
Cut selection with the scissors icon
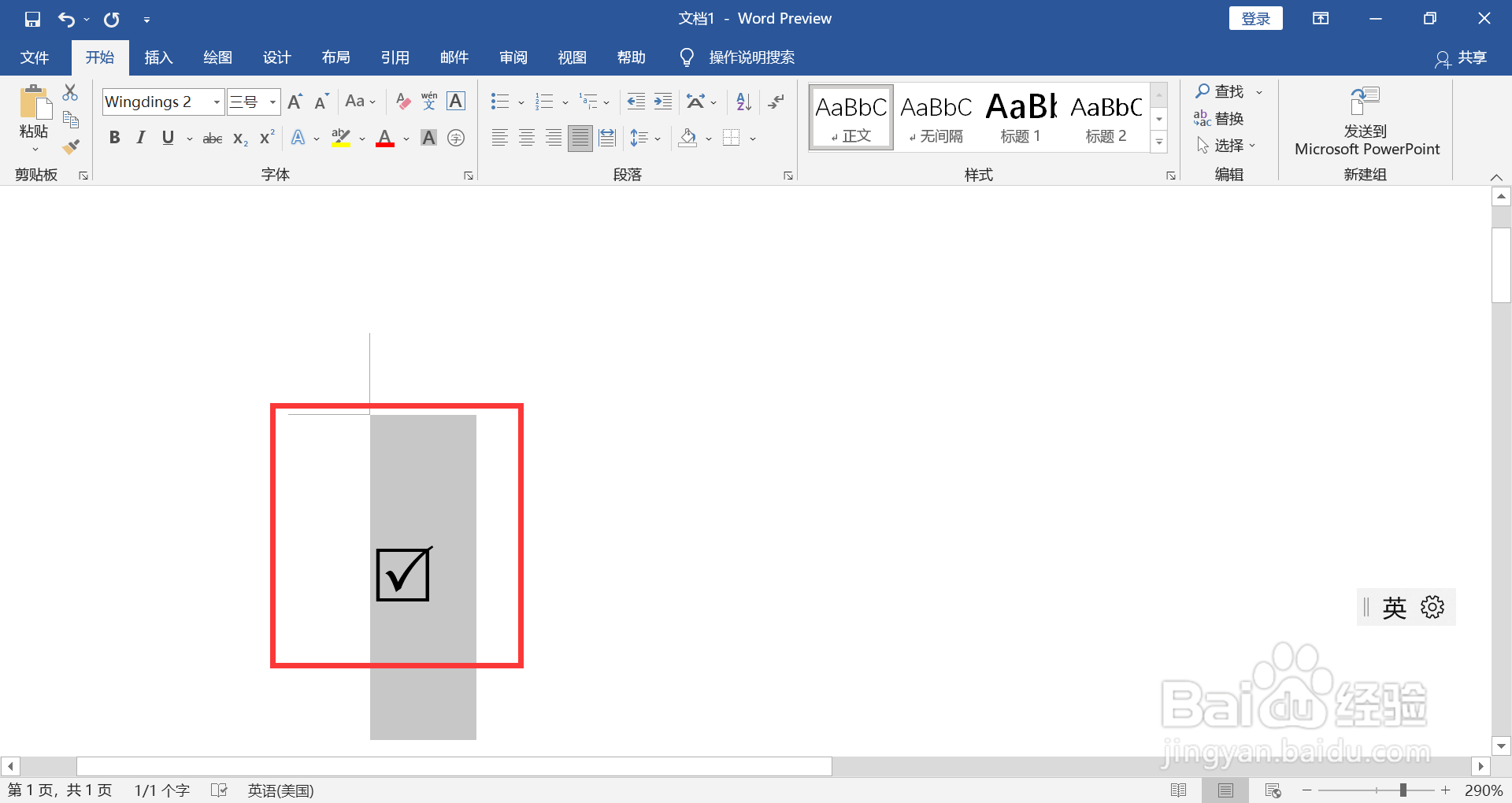pyautogui.click(x=70, y=93)
